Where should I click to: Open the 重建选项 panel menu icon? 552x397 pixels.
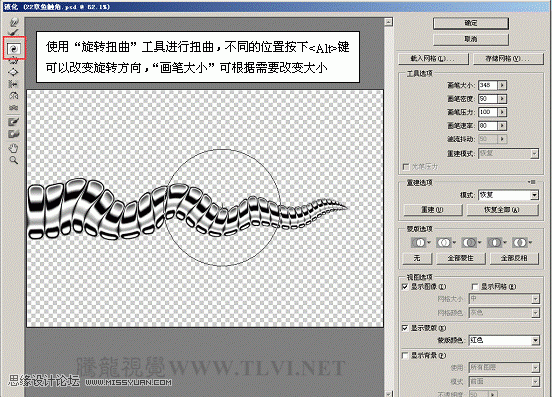[532, 182]
